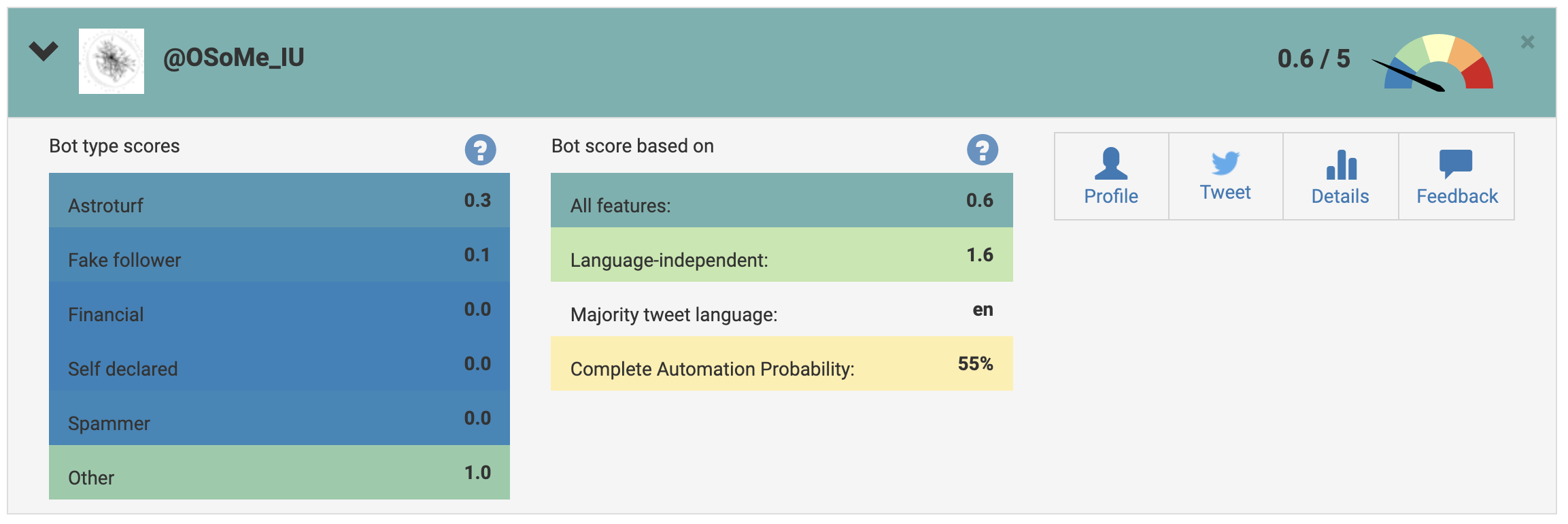1568x524 pixels.
Task: Click the Financial score row
Action: (x=279, y=310)
